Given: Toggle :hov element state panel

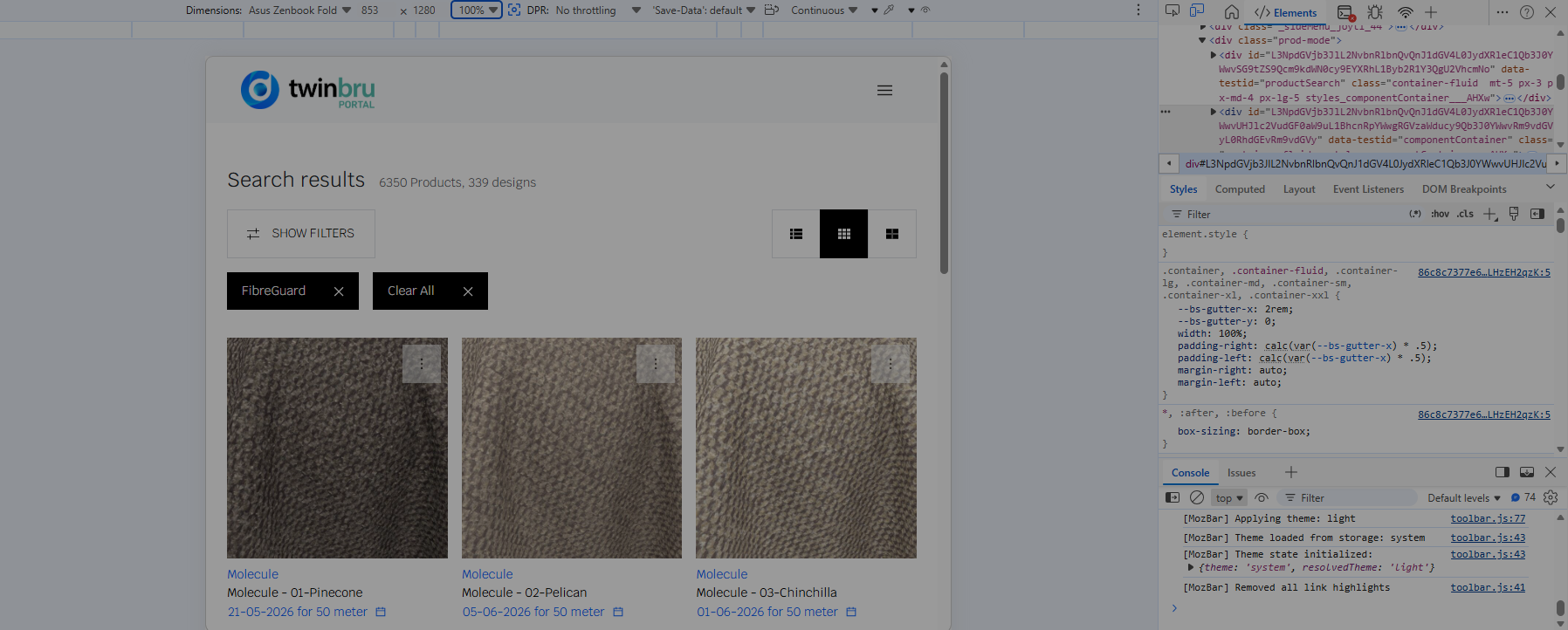Looking at the screenshot, I should [x=1440, y=214].
